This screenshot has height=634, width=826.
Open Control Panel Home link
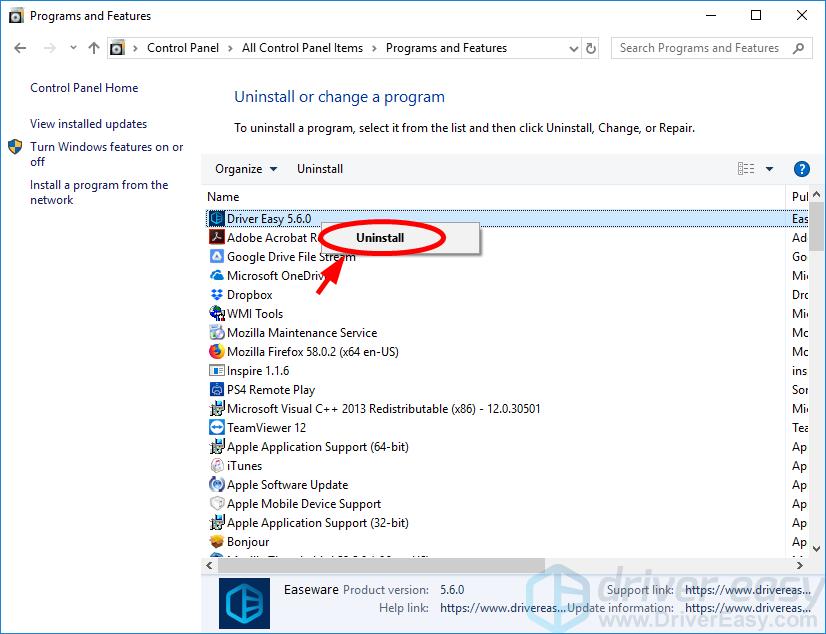tap(84, 88)
